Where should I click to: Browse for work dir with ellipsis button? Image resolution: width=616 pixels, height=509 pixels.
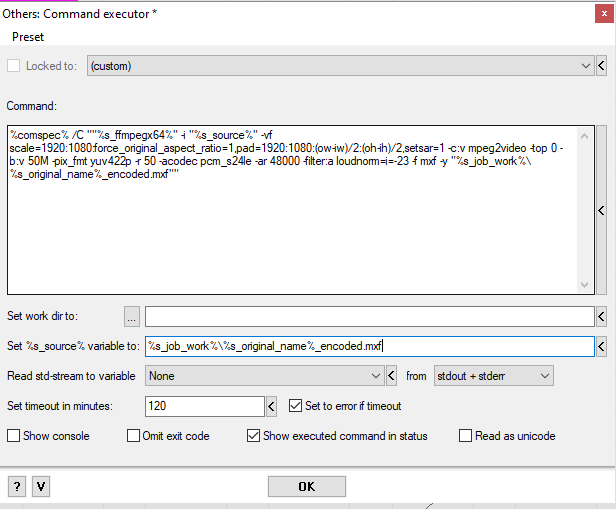point(132,316)
